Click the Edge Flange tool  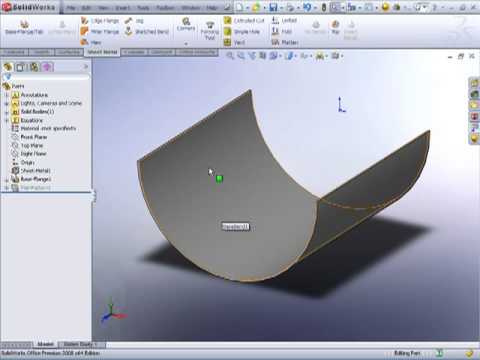(x=100, y=21)
